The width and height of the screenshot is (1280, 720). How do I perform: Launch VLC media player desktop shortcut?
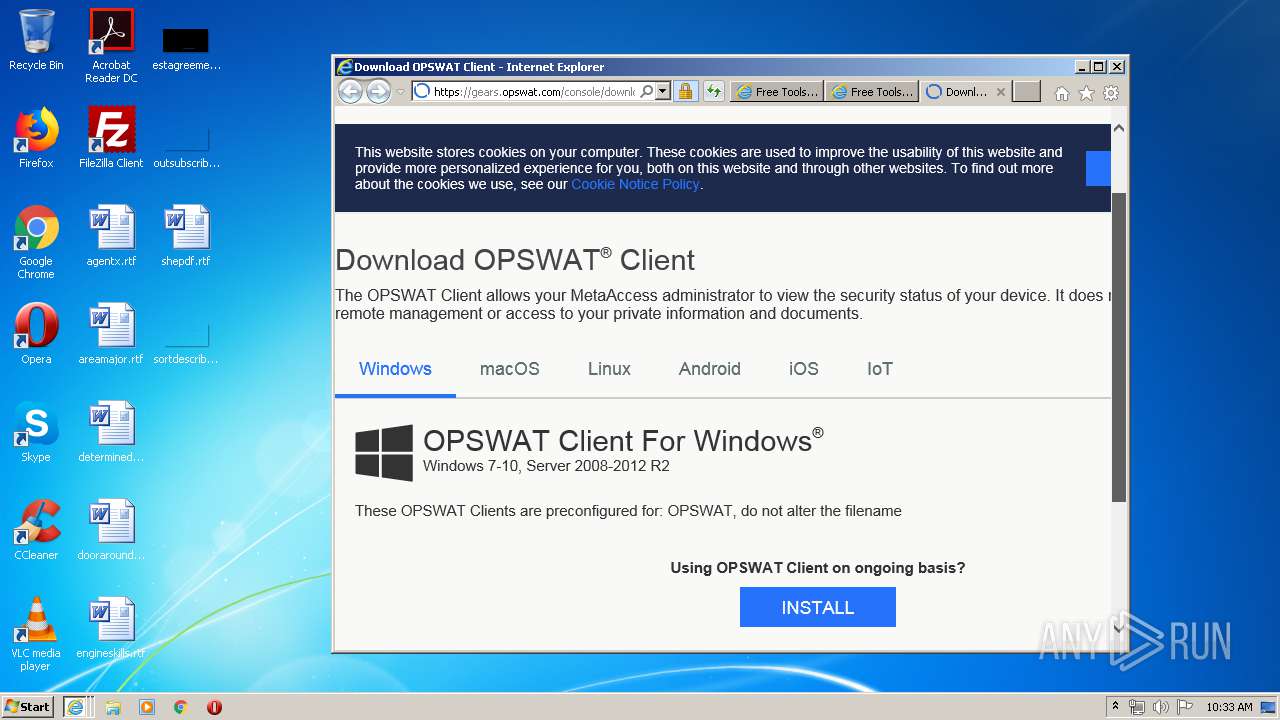[36, 634]
